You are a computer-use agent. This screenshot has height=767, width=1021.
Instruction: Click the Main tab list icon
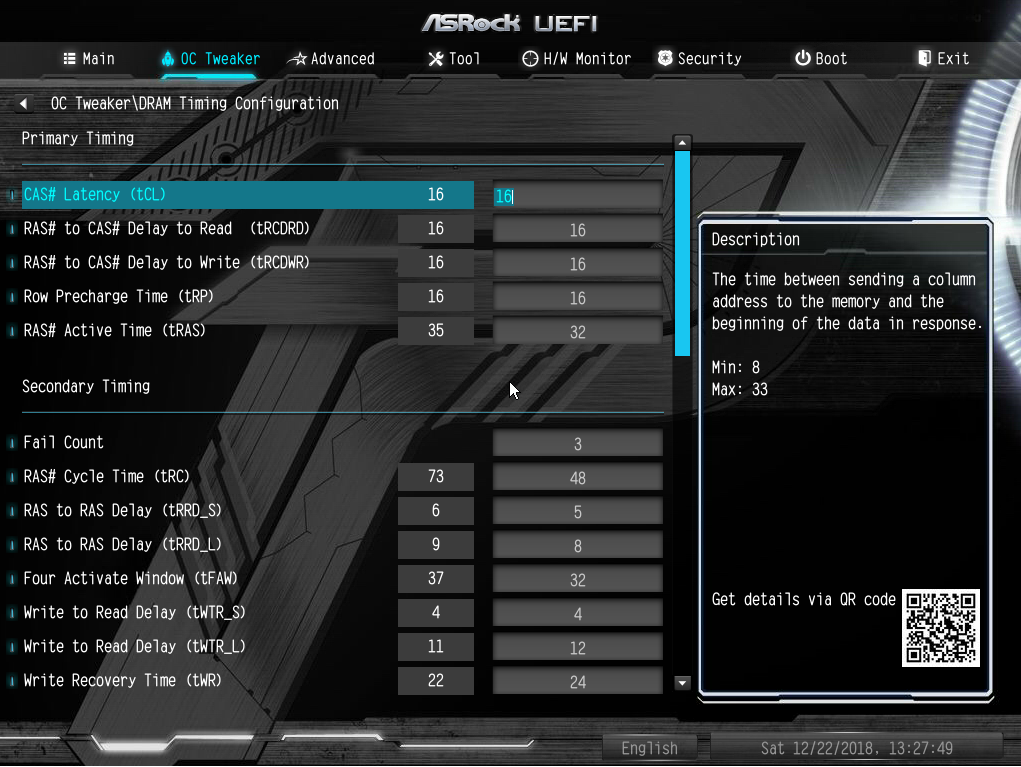point(70,59)
